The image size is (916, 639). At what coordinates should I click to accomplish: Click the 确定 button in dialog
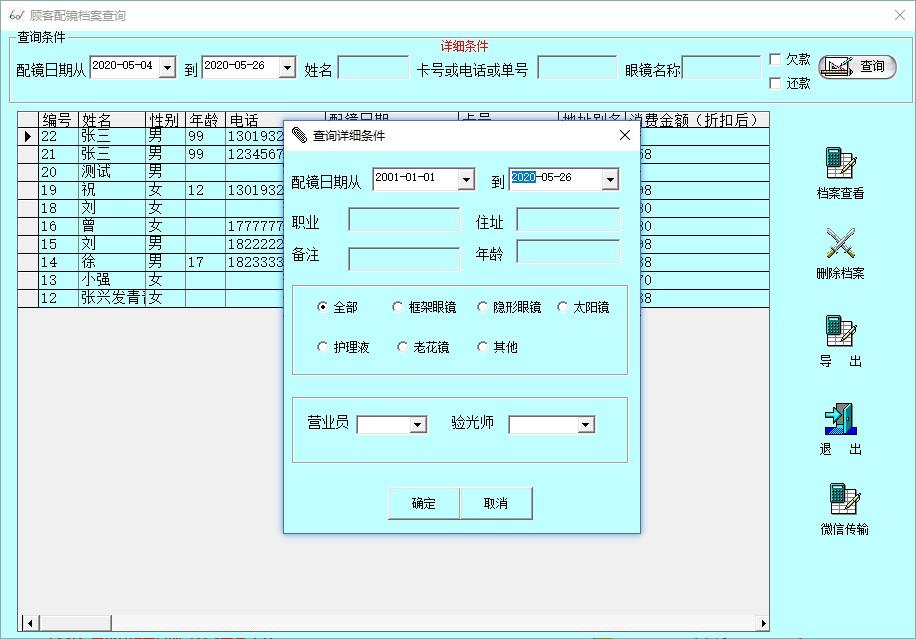tap(423, 504)
